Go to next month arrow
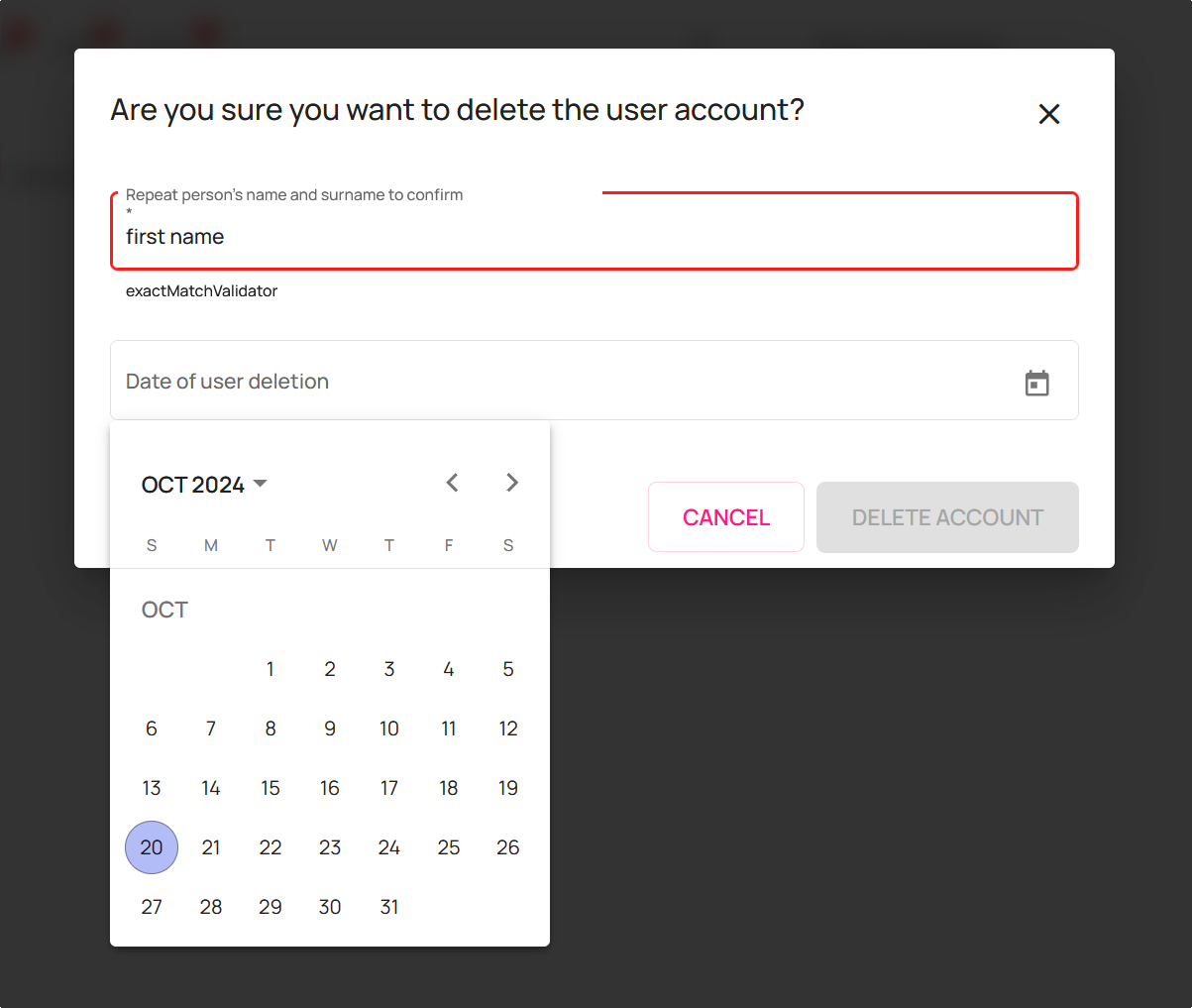 point(511,483)
